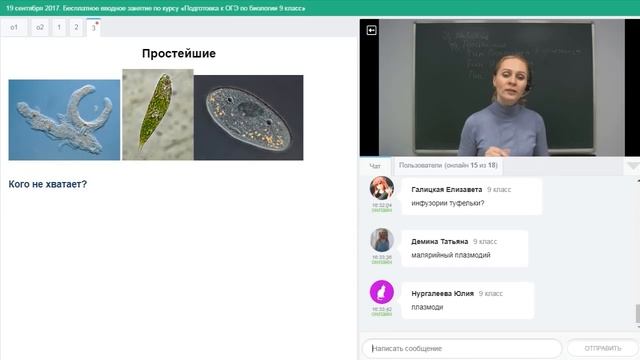
Task: Click the green euglena image
Action: point(158,114)
